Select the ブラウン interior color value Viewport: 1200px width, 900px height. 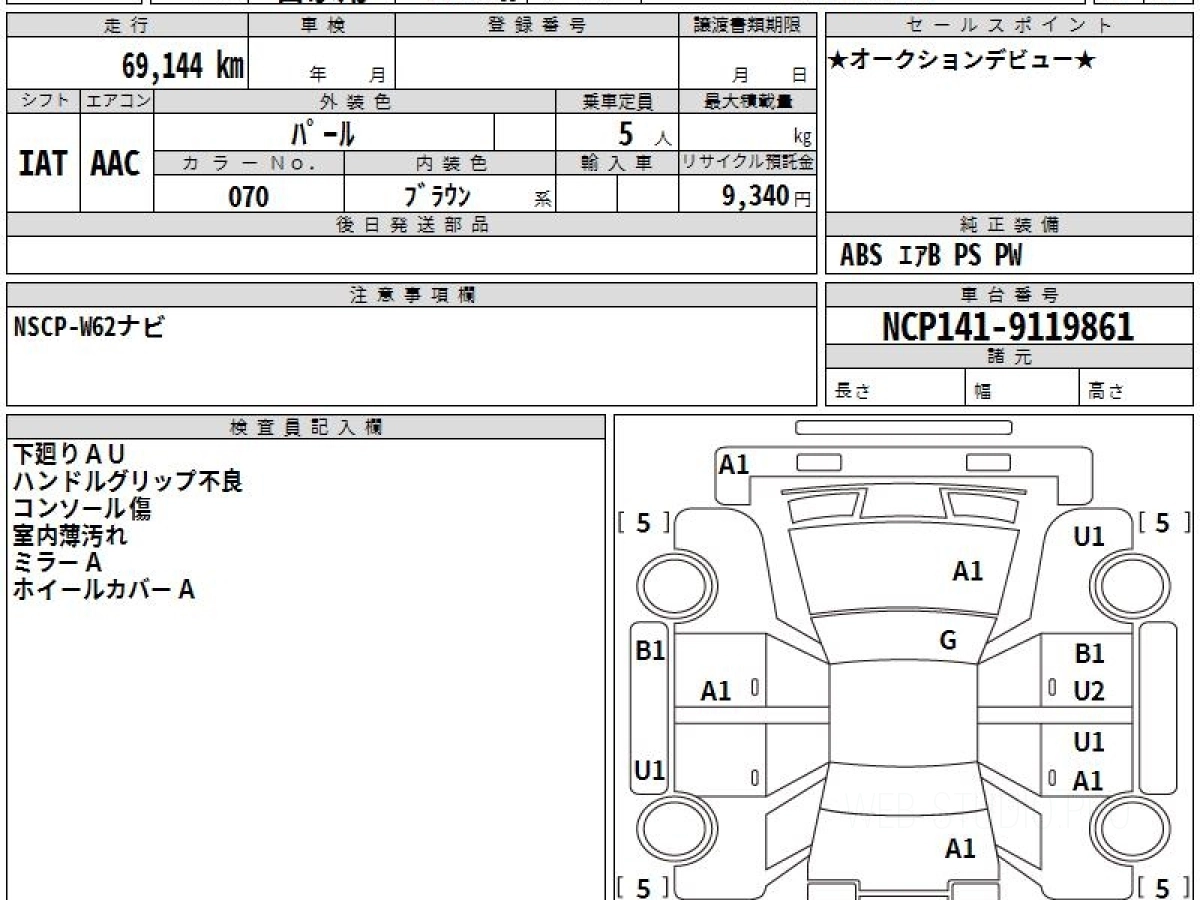(x=436, y=195)
